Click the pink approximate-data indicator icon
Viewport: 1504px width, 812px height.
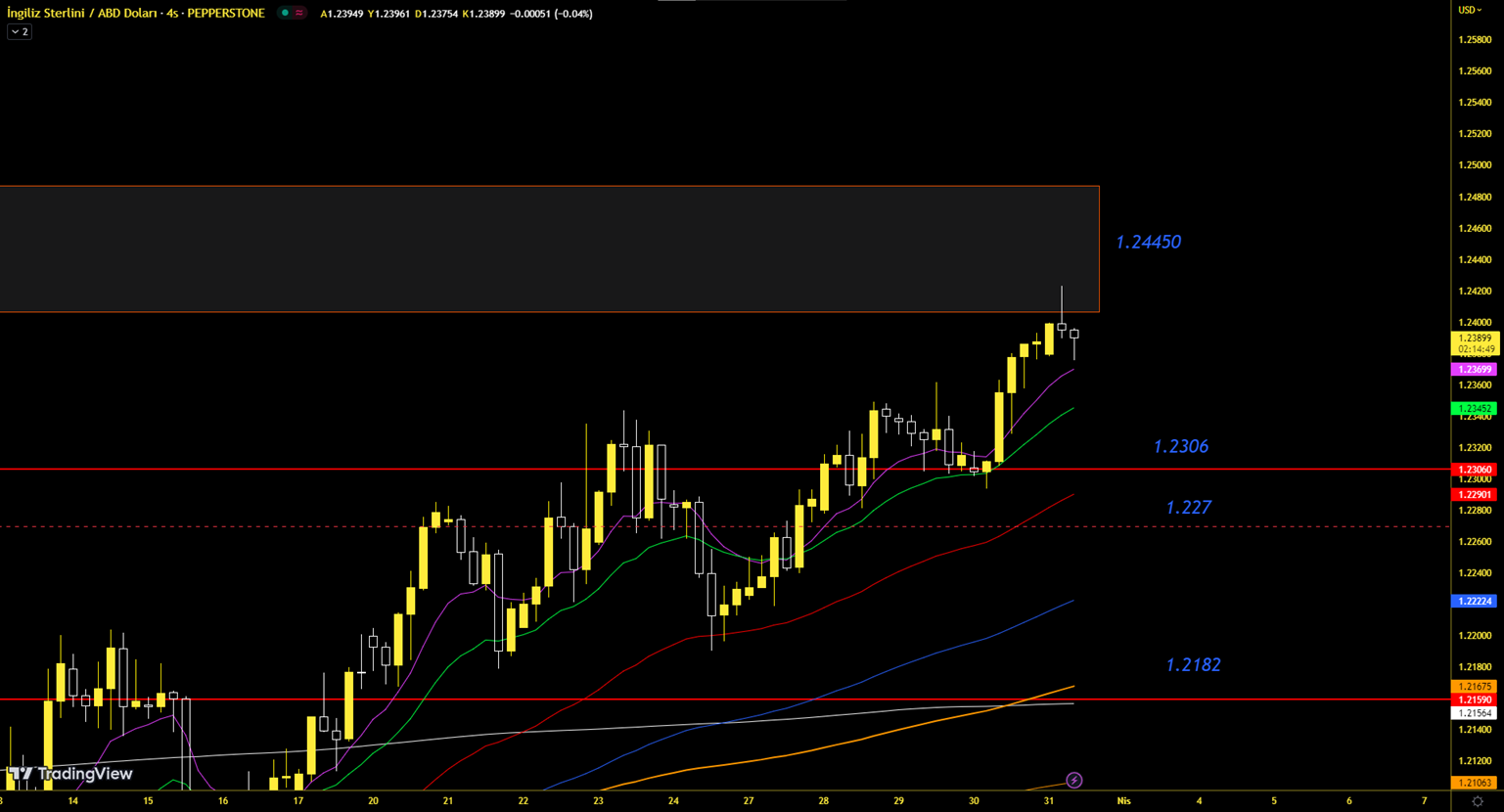[298, 14]
